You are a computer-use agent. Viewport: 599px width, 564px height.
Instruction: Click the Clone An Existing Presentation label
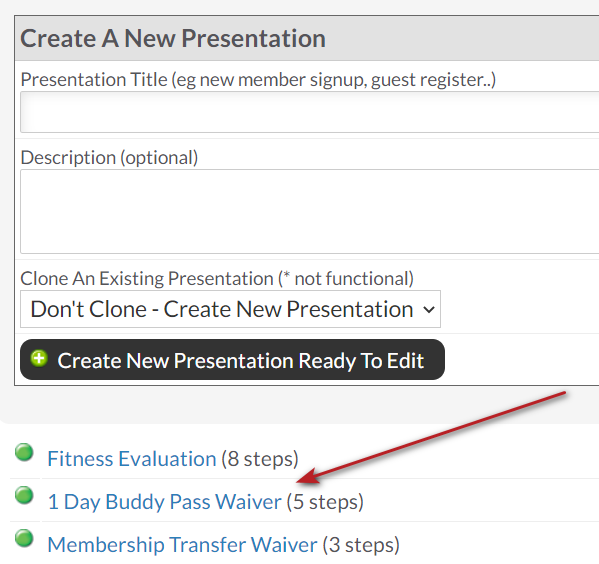[217, 278]
